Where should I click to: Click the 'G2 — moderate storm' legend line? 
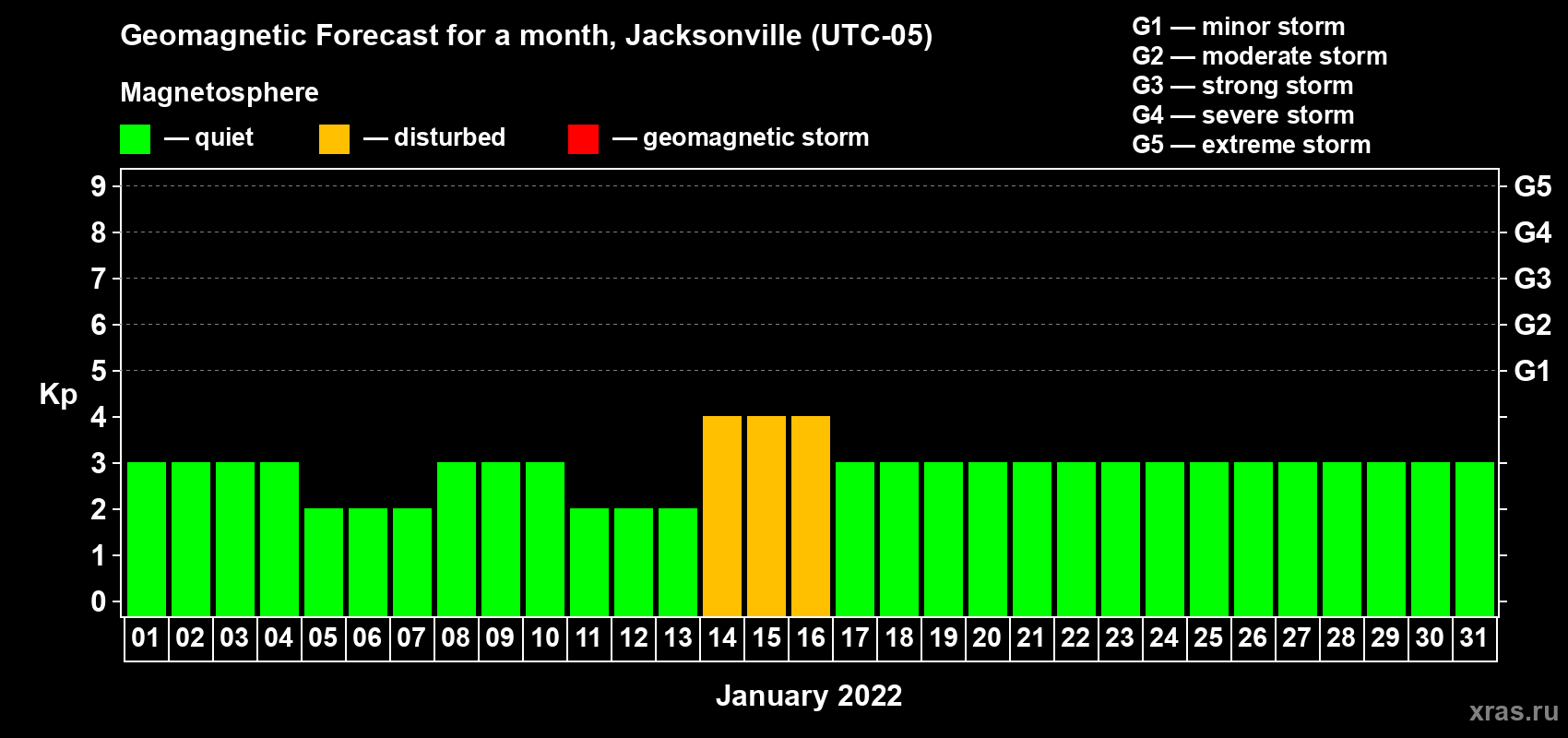pos(1260,56)
